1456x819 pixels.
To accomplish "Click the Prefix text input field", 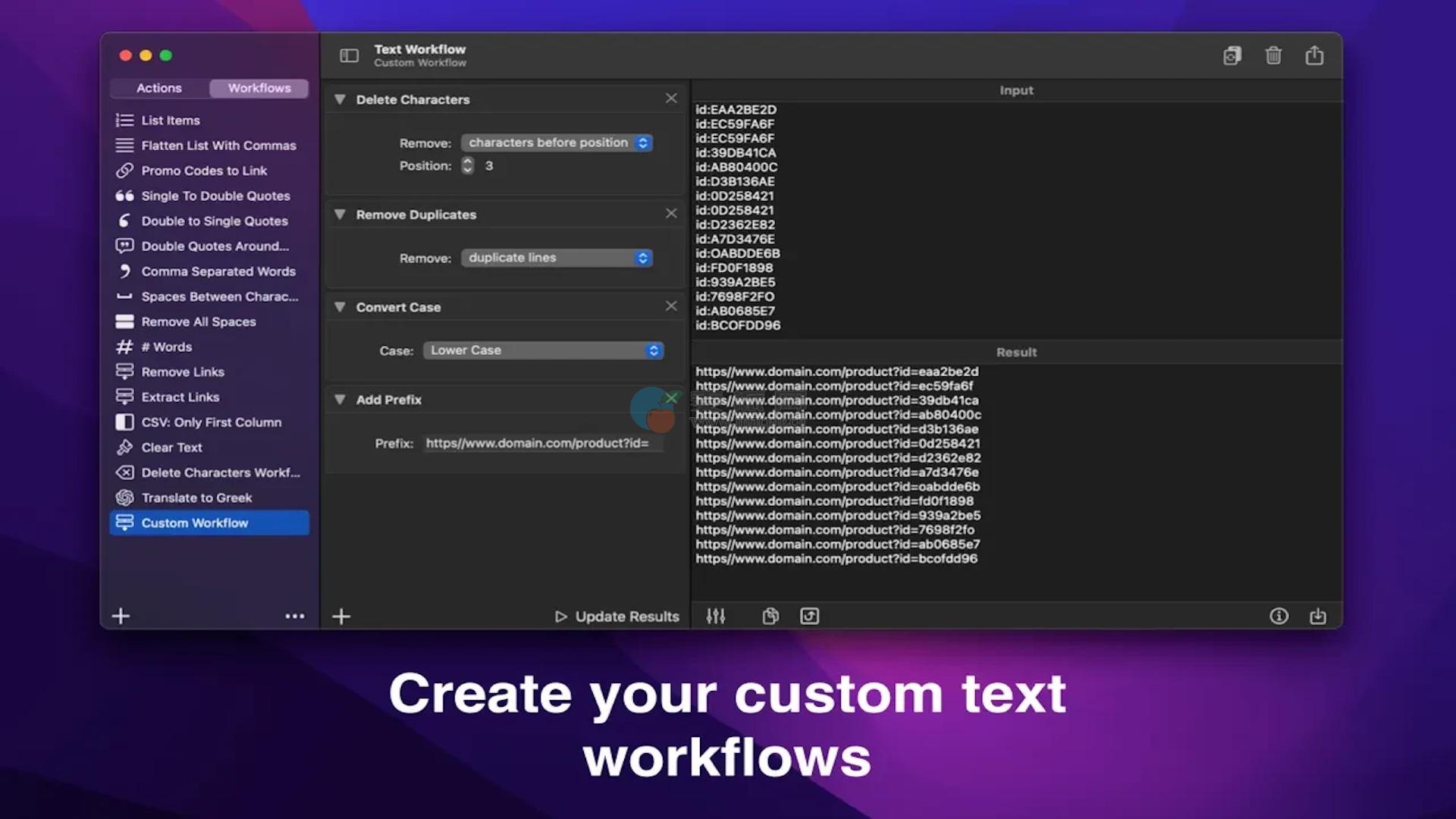I will click(x=541, y=443).
